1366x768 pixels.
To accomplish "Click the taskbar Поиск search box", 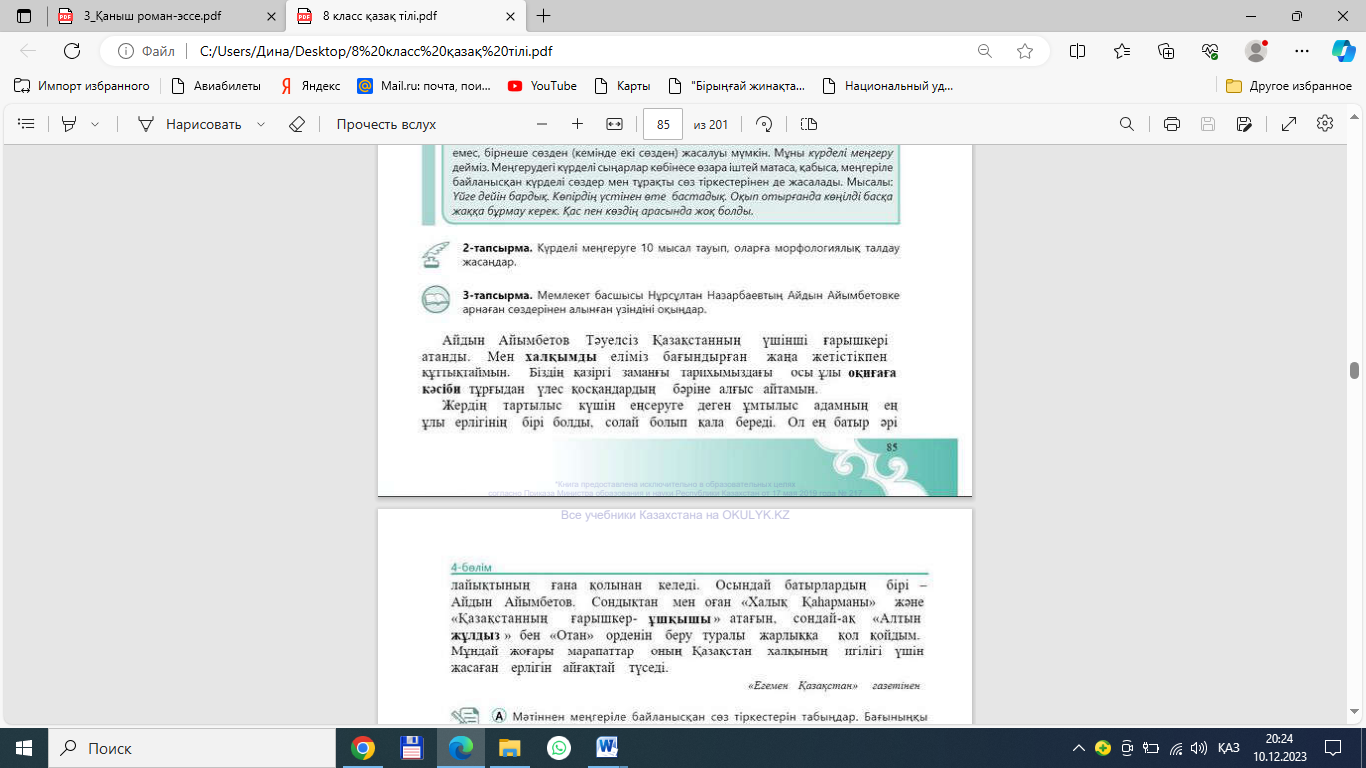I will pos(192,748).
